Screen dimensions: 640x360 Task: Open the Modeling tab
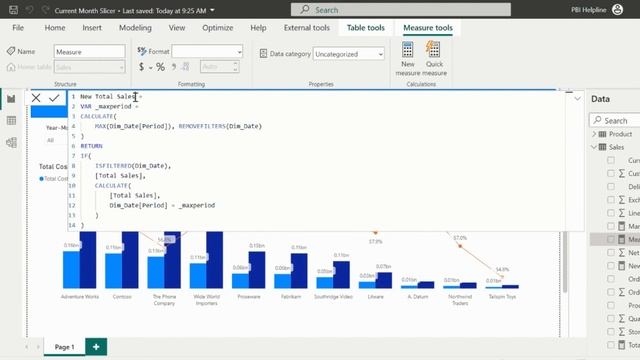(x=135, y=28)
